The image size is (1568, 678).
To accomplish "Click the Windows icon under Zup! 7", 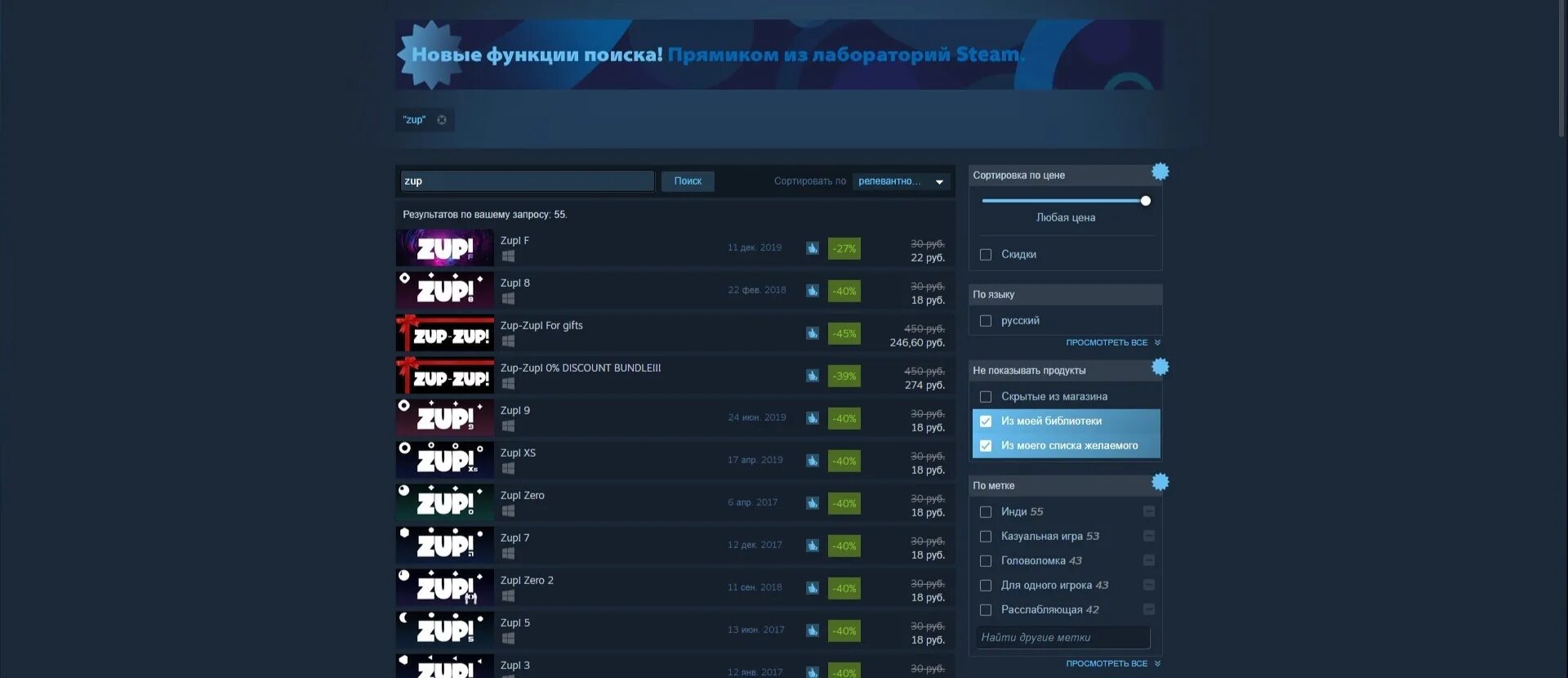I will (x=508, y=554).
